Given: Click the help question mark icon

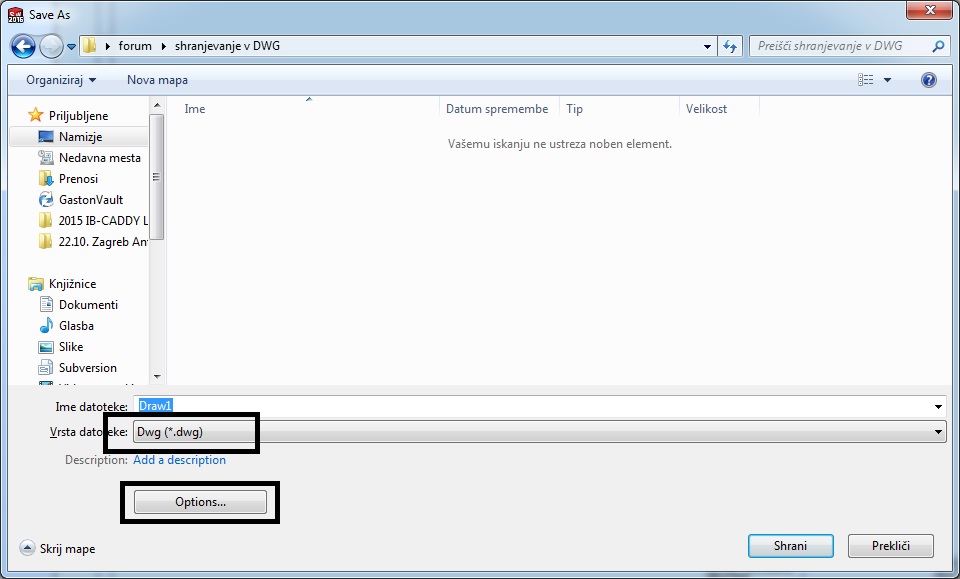Looking at the screenshot, I should 928,80.
